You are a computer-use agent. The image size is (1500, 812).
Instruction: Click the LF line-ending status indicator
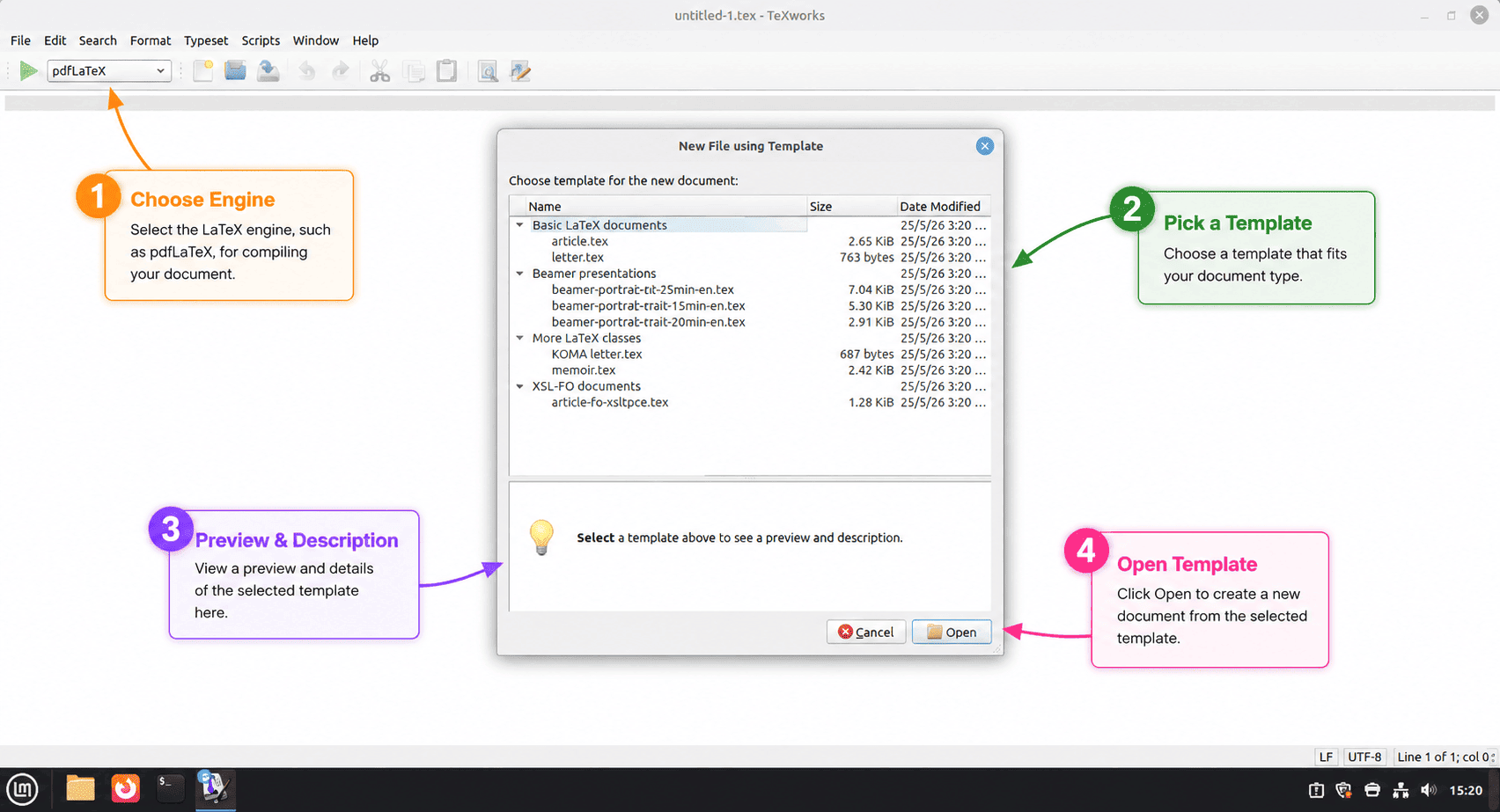click(1327, 757)
